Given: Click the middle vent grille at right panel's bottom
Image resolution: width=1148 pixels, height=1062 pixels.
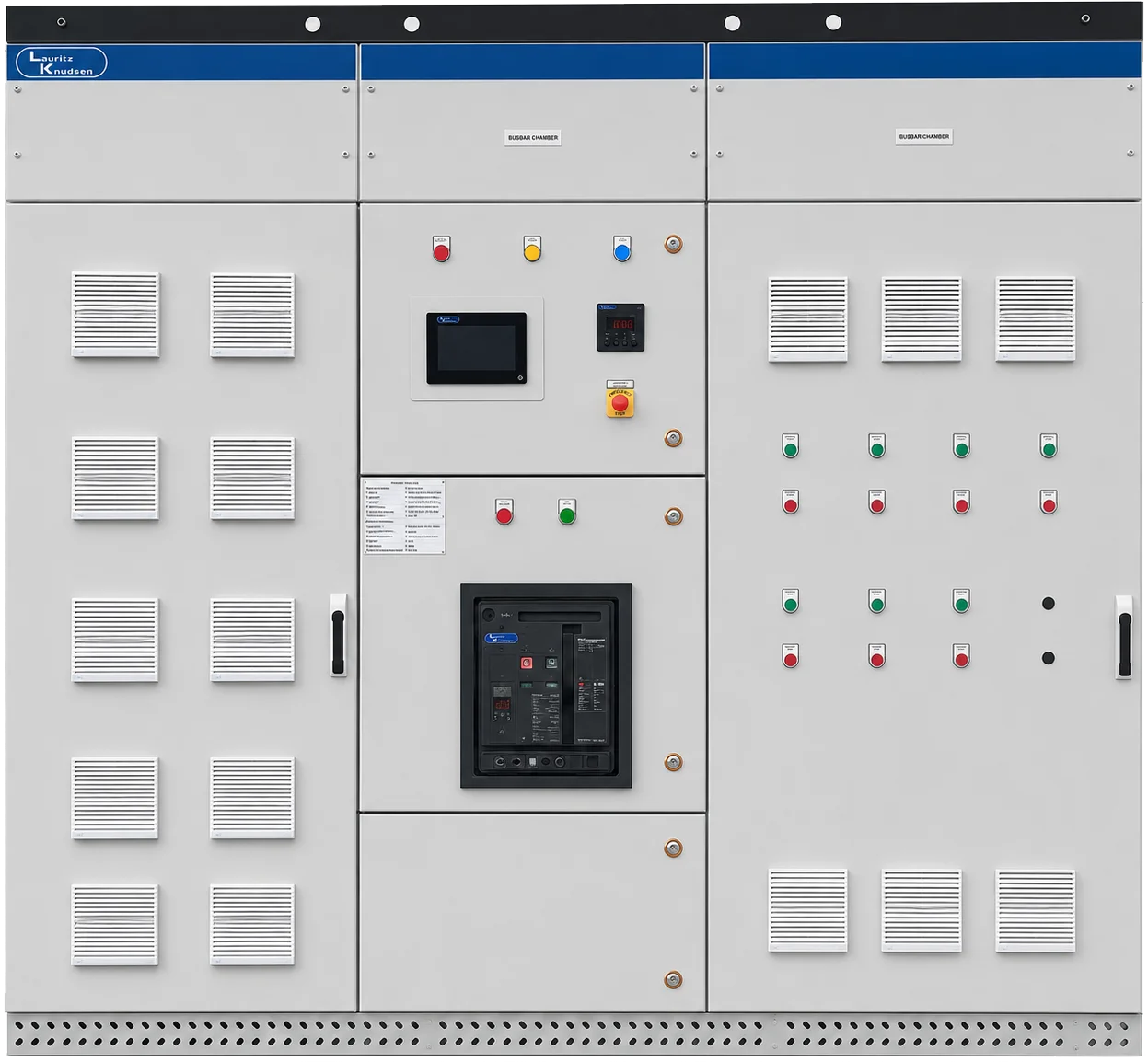Looking at the screenshot, I should (922, 911).
